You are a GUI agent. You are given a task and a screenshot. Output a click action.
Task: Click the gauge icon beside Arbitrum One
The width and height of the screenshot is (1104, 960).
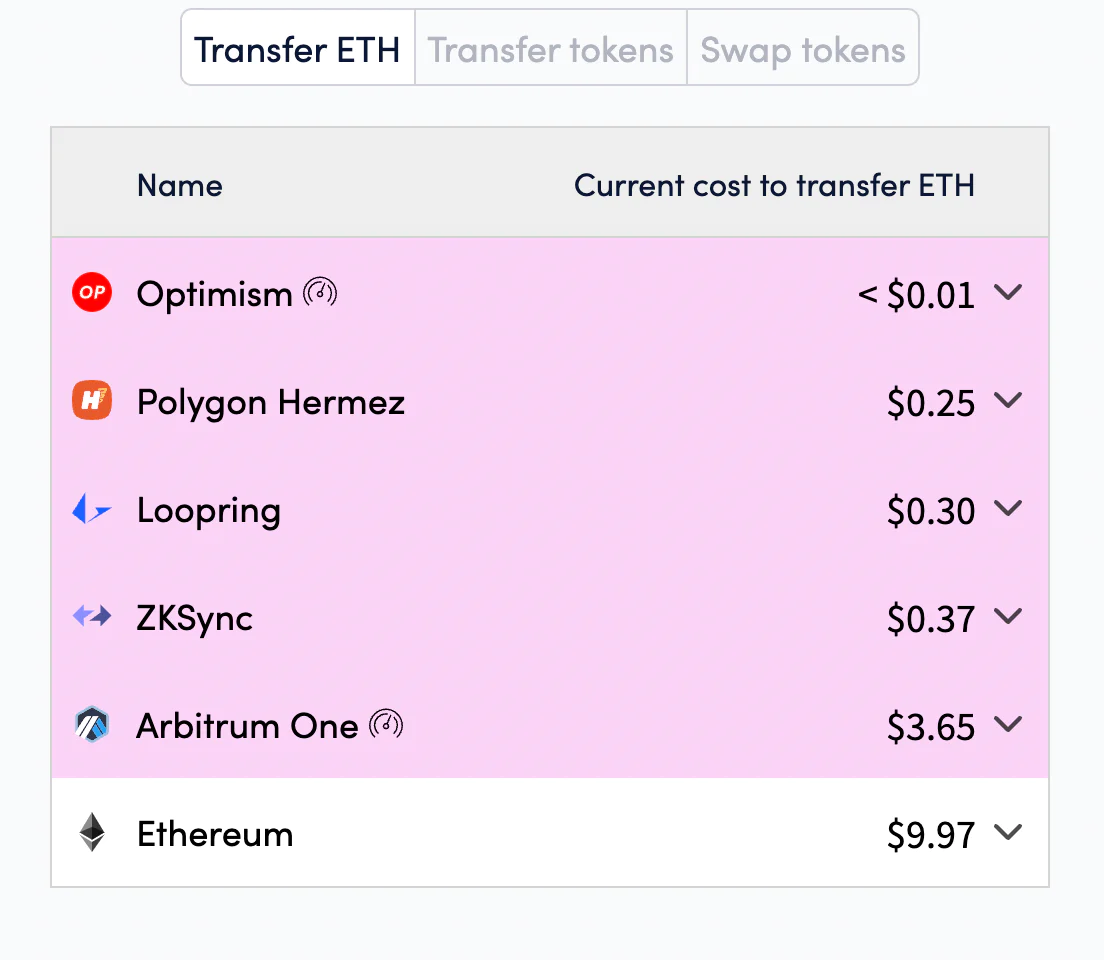coord(386,724)
